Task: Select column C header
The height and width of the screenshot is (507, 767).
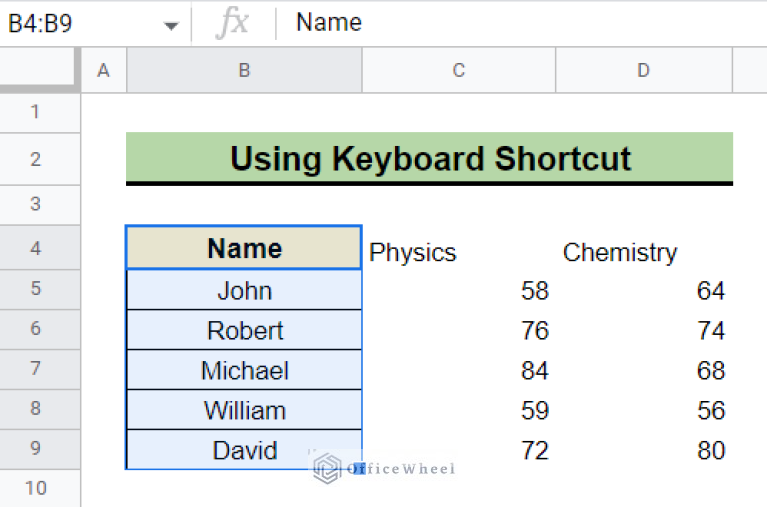Action: tap(459, 70)
